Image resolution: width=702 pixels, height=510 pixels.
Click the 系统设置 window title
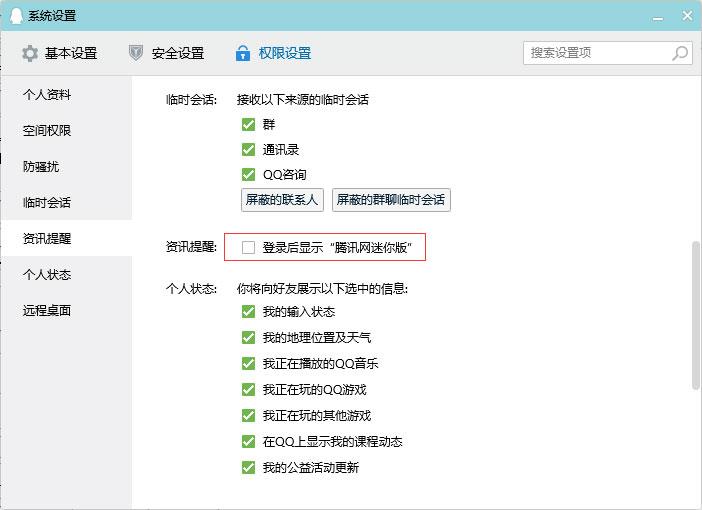tap(52, 16)
